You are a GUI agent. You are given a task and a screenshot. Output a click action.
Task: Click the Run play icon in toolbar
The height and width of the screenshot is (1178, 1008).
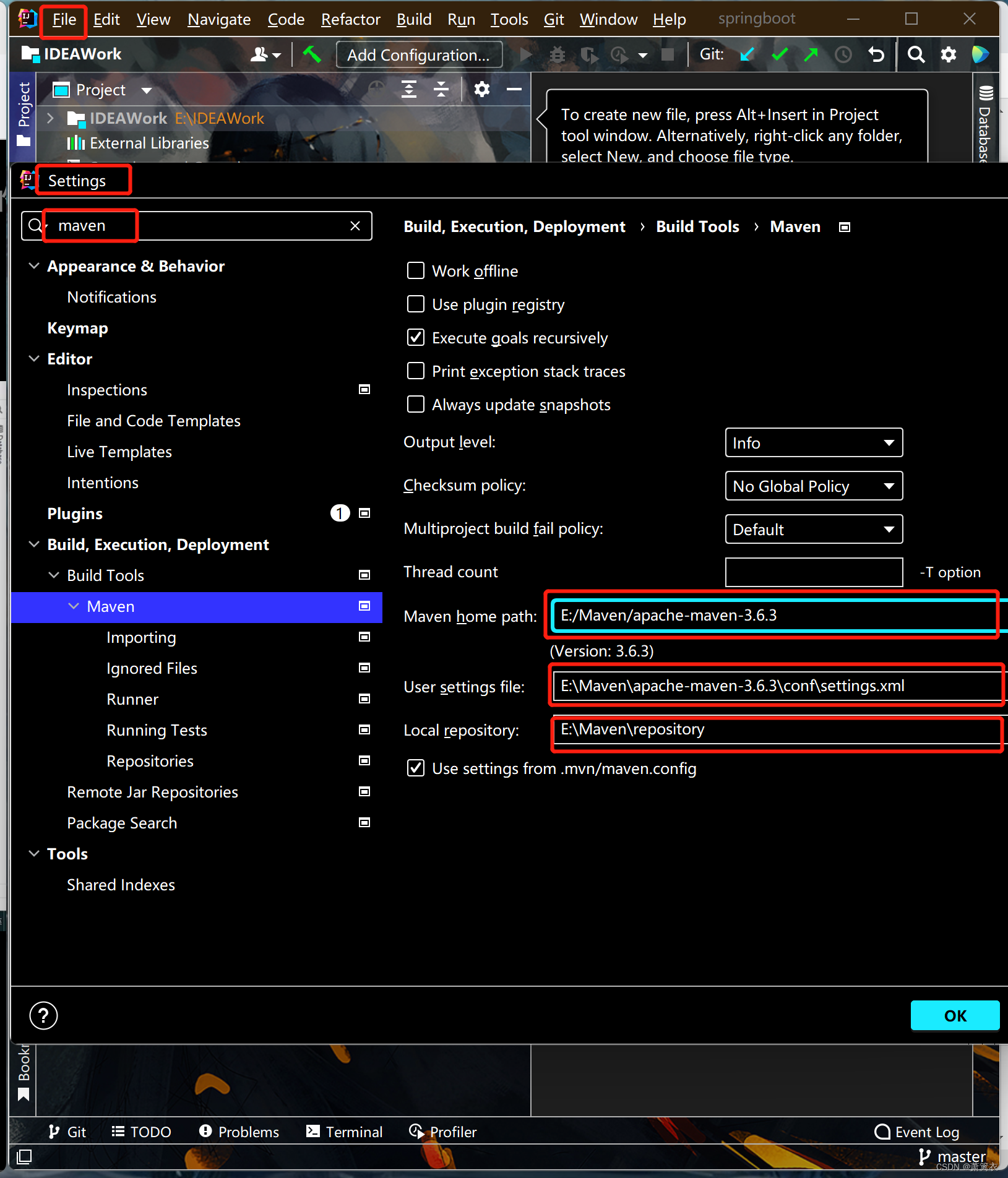[527, 54]
